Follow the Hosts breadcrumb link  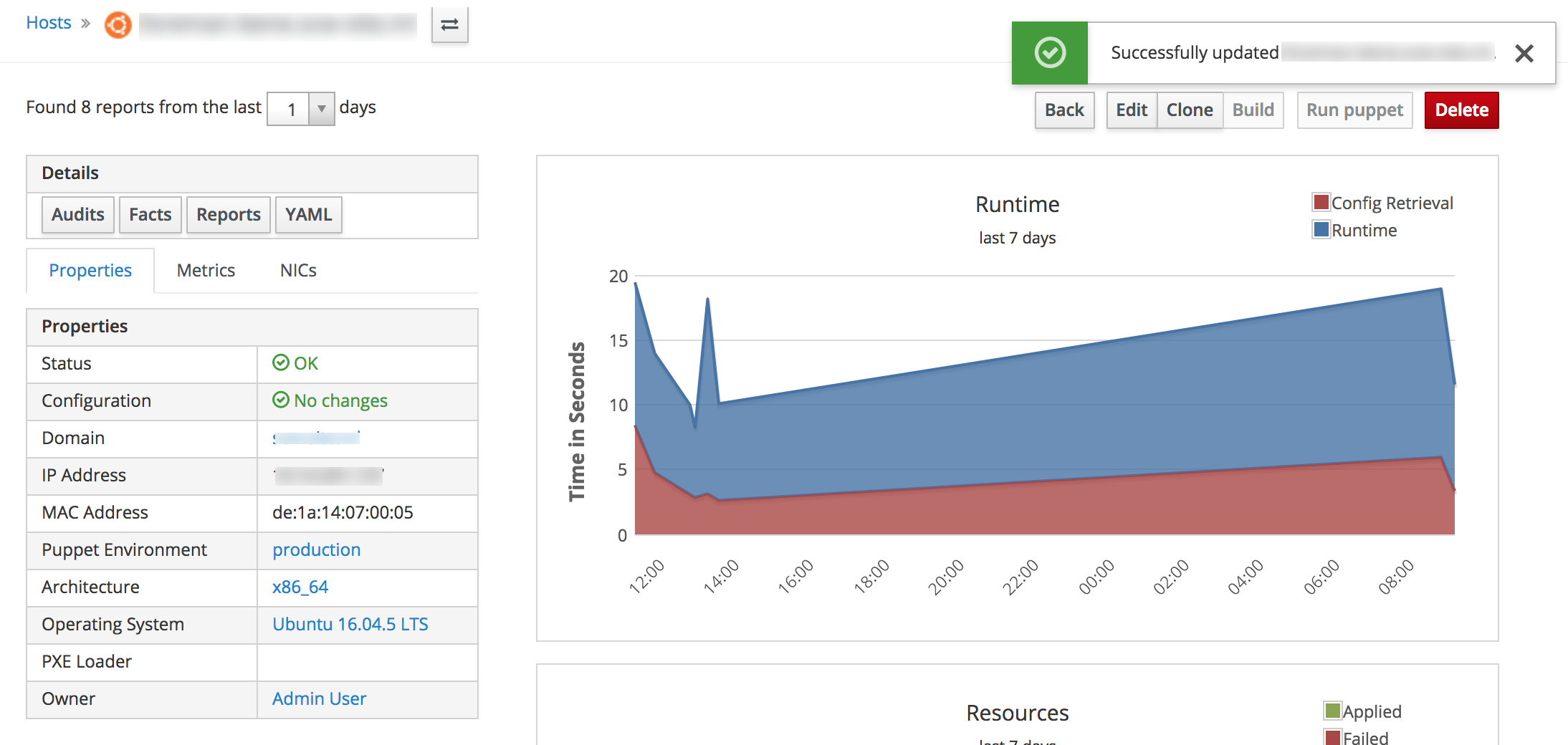(x=49, y=23)
